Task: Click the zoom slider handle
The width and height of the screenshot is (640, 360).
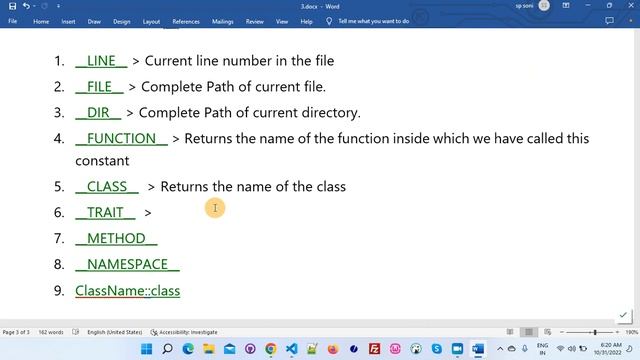Action: [595, 332]
